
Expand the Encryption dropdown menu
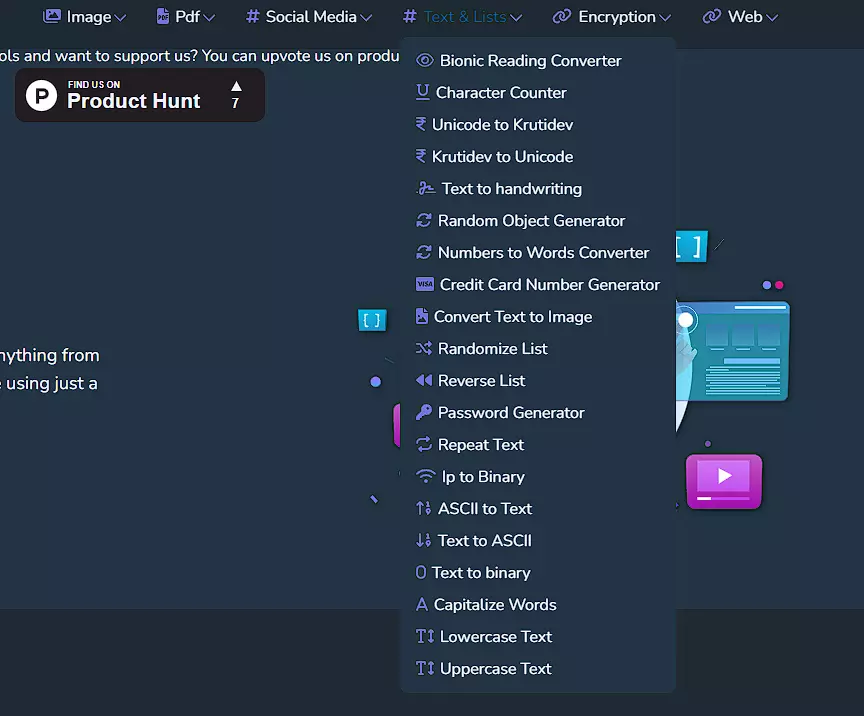(x=612, y=17)
